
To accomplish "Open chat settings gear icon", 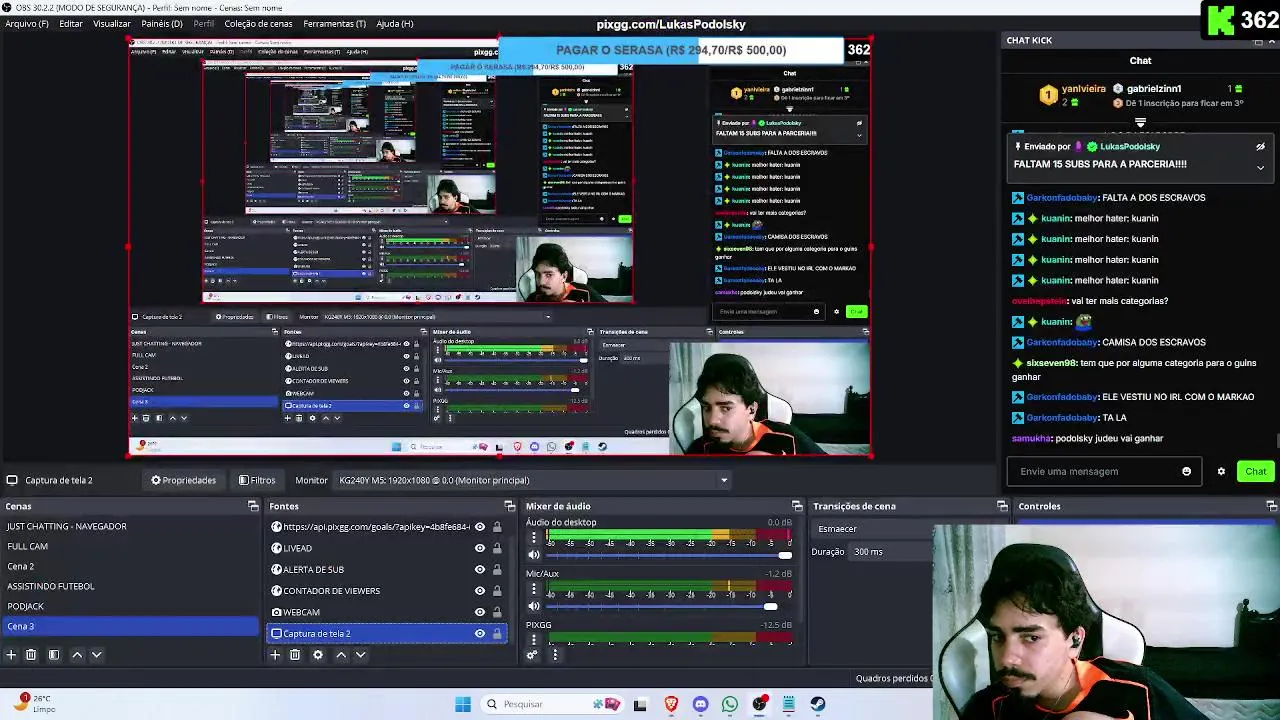I will 1221,472.
